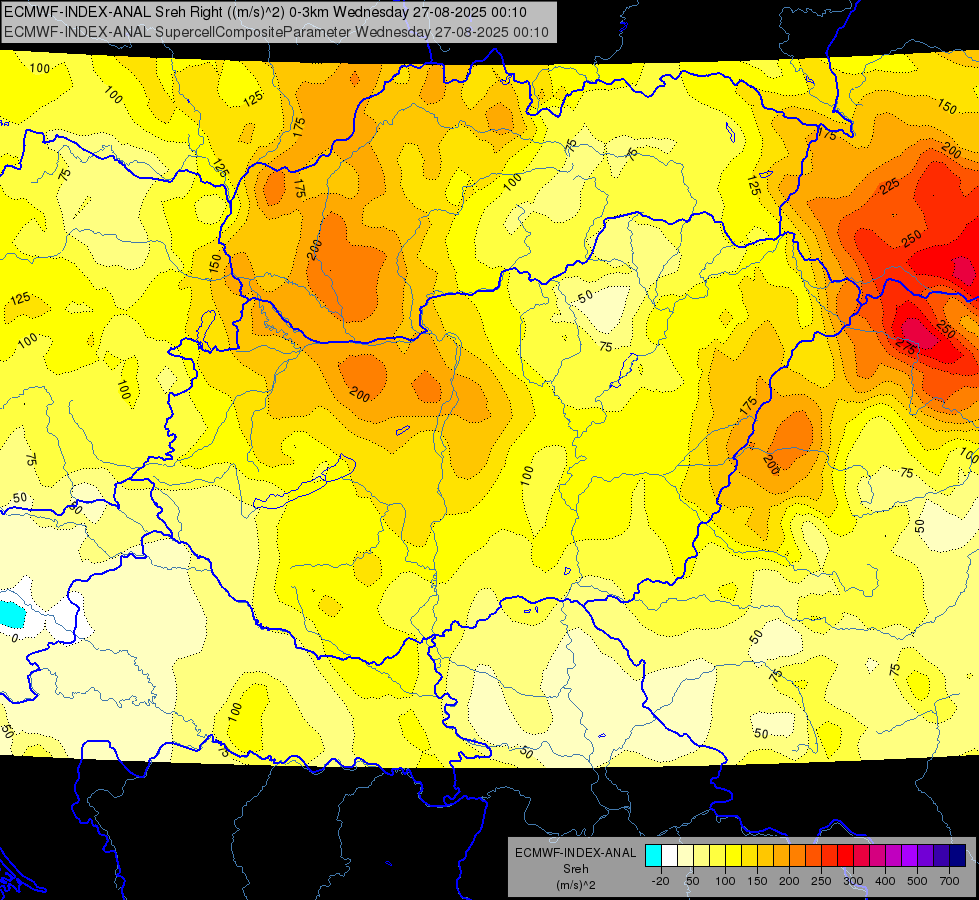Click the legend tick label 400
The height and width of the screenshot is (900, 979).
click(885, 881)
